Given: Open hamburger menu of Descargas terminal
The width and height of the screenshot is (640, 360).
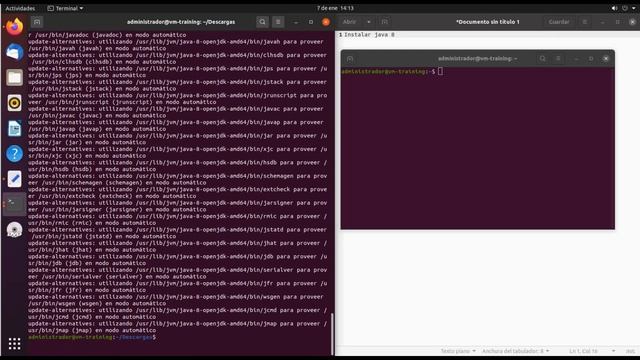Looking at the screenshot, I should point(278,22).
